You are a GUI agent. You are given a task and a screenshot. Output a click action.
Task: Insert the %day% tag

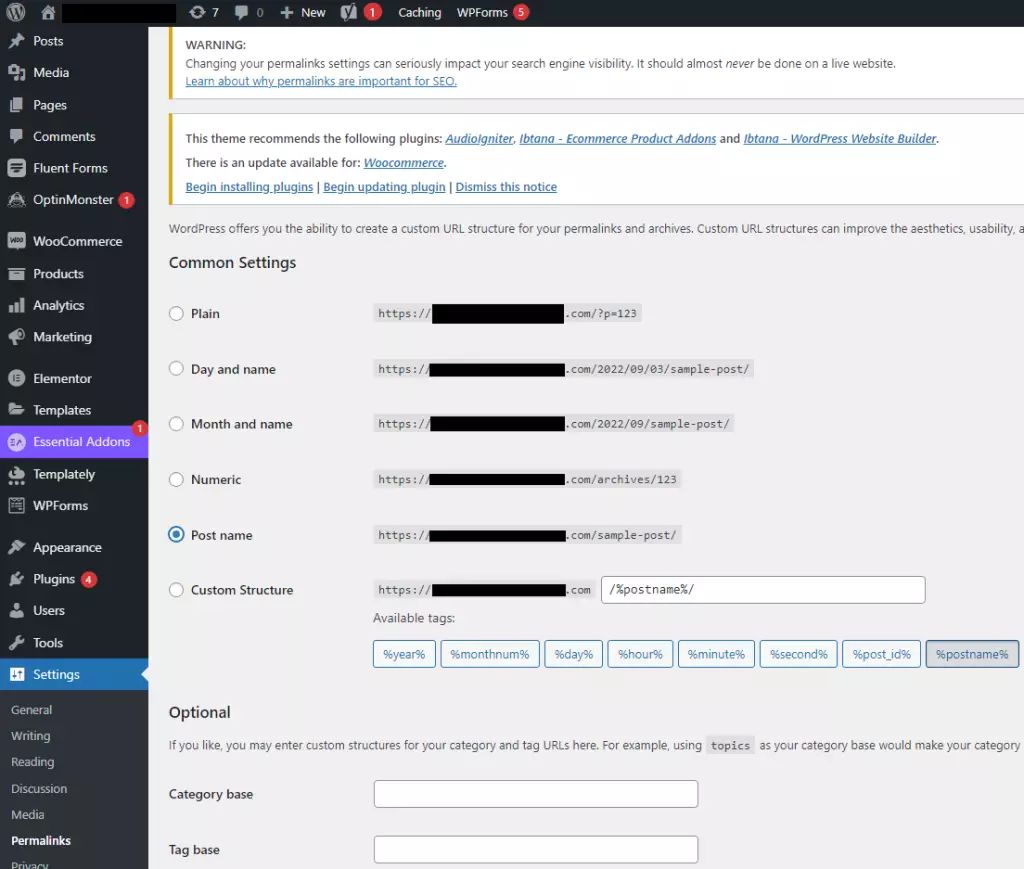[573, 654]
